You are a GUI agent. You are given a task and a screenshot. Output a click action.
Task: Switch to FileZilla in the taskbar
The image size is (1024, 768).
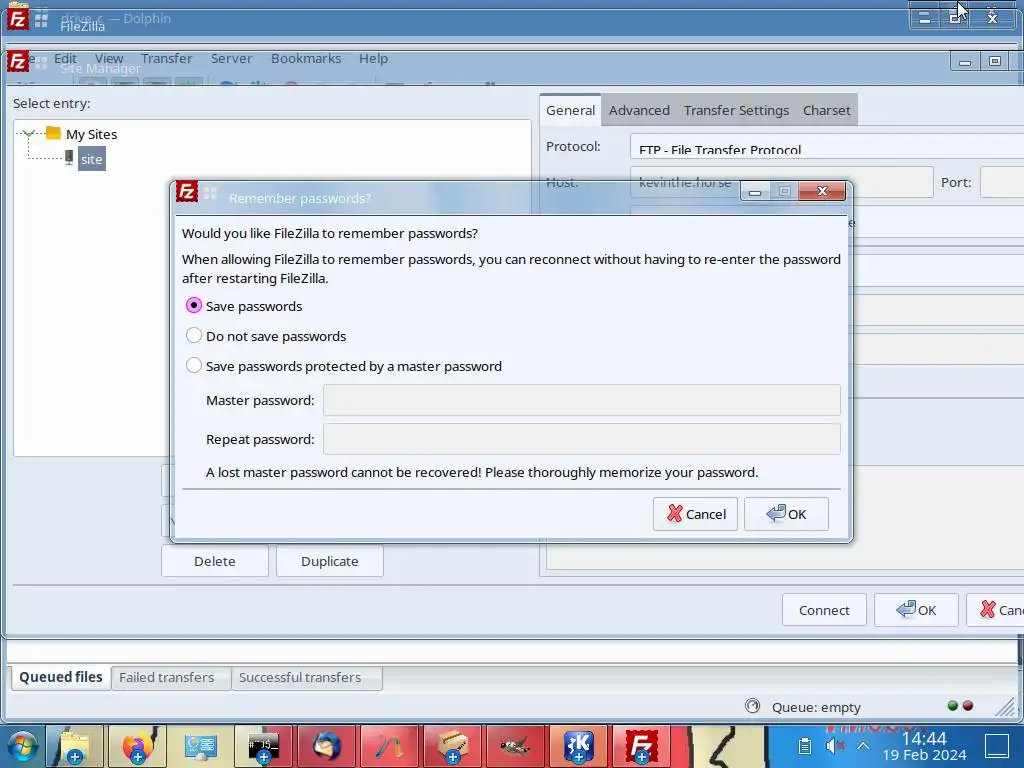[641, 746]
